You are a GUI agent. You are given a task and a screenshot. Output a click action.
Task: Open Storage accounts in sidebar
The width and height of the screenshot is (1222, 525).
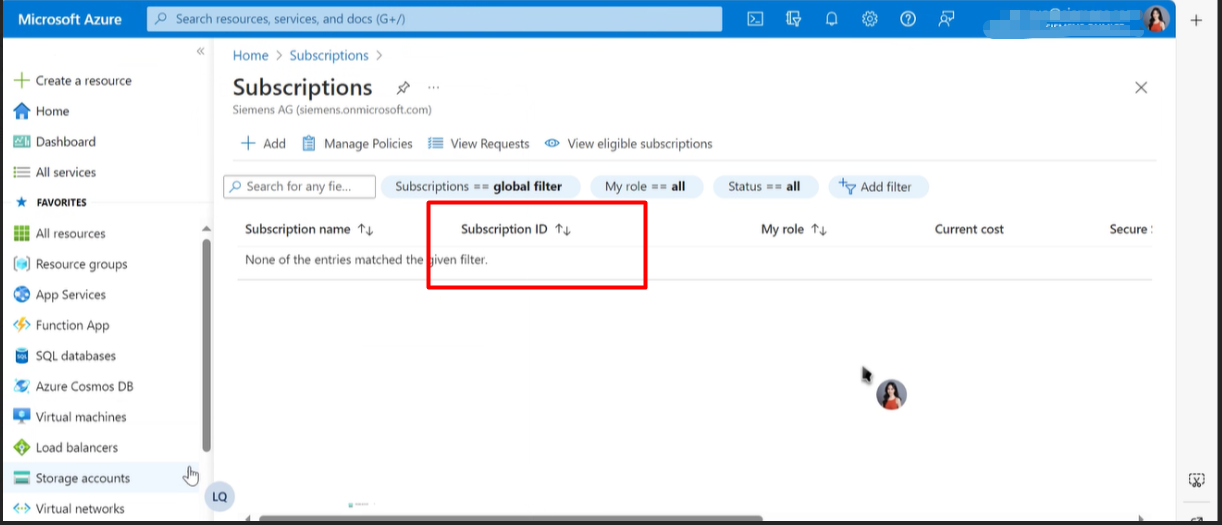pyautogui.click(x=71, y=478)
